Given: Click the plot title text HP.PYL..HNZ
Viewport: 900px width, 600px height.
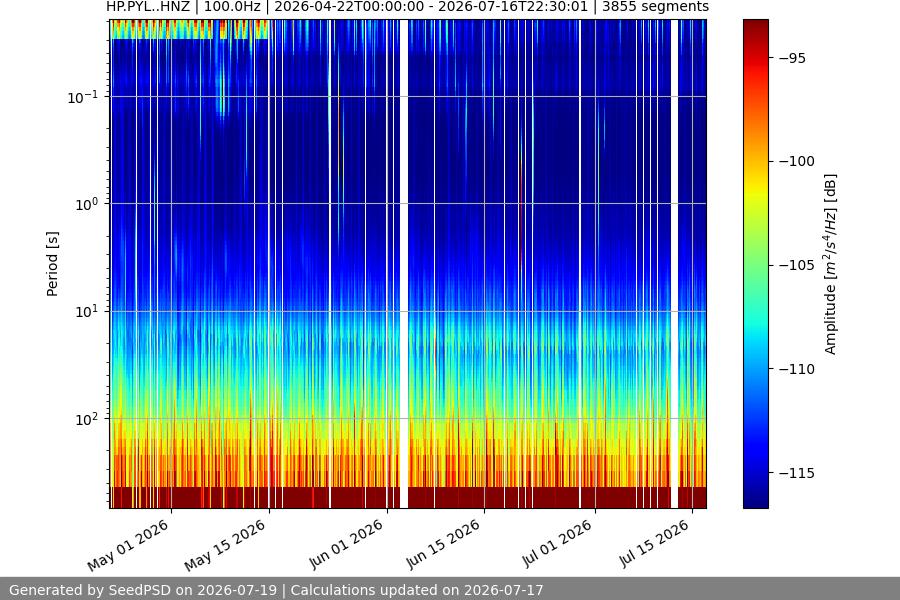Looking at the screenshot, I should tap(148, 7).
